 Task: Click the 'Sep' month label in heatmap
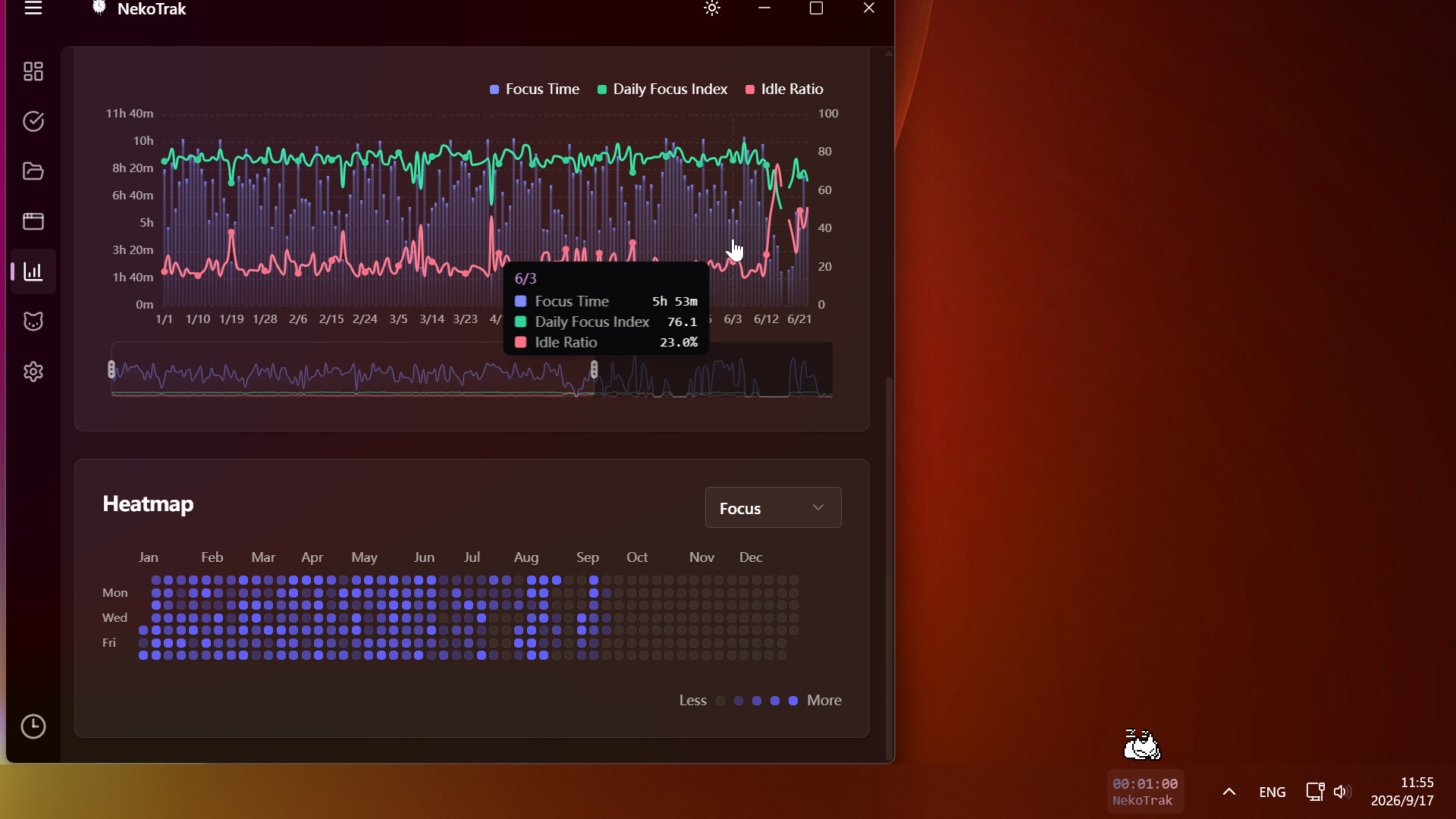[x=588, y=557]
